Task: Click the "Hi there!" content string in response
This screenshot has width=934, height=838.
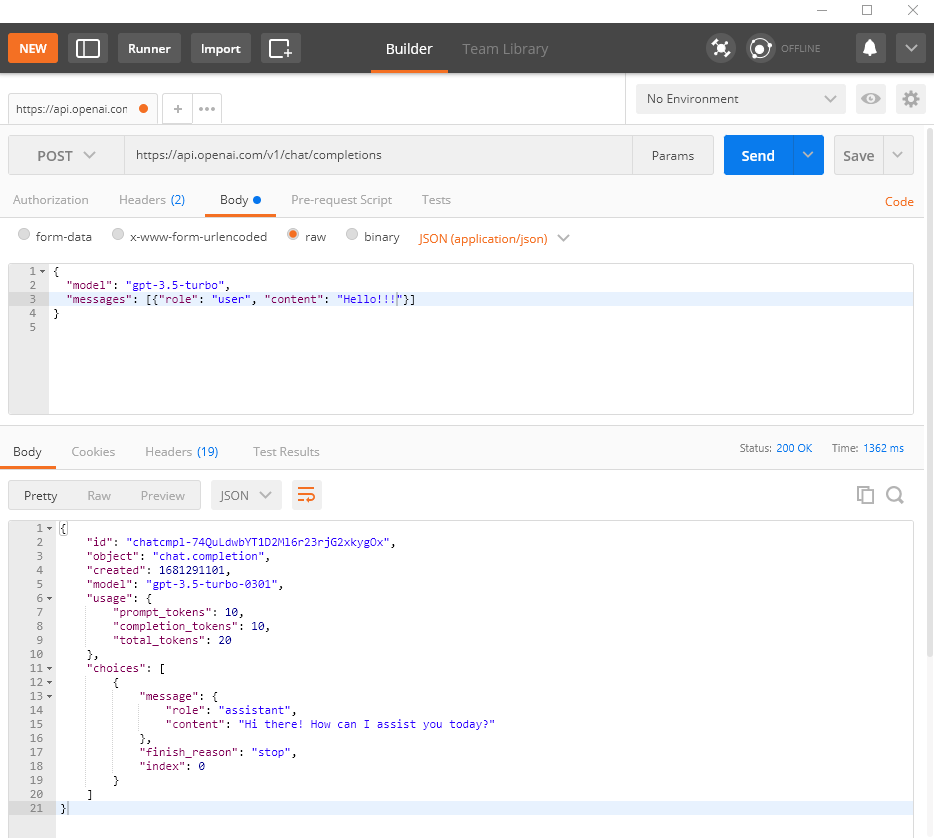Action: pos(366,724)
